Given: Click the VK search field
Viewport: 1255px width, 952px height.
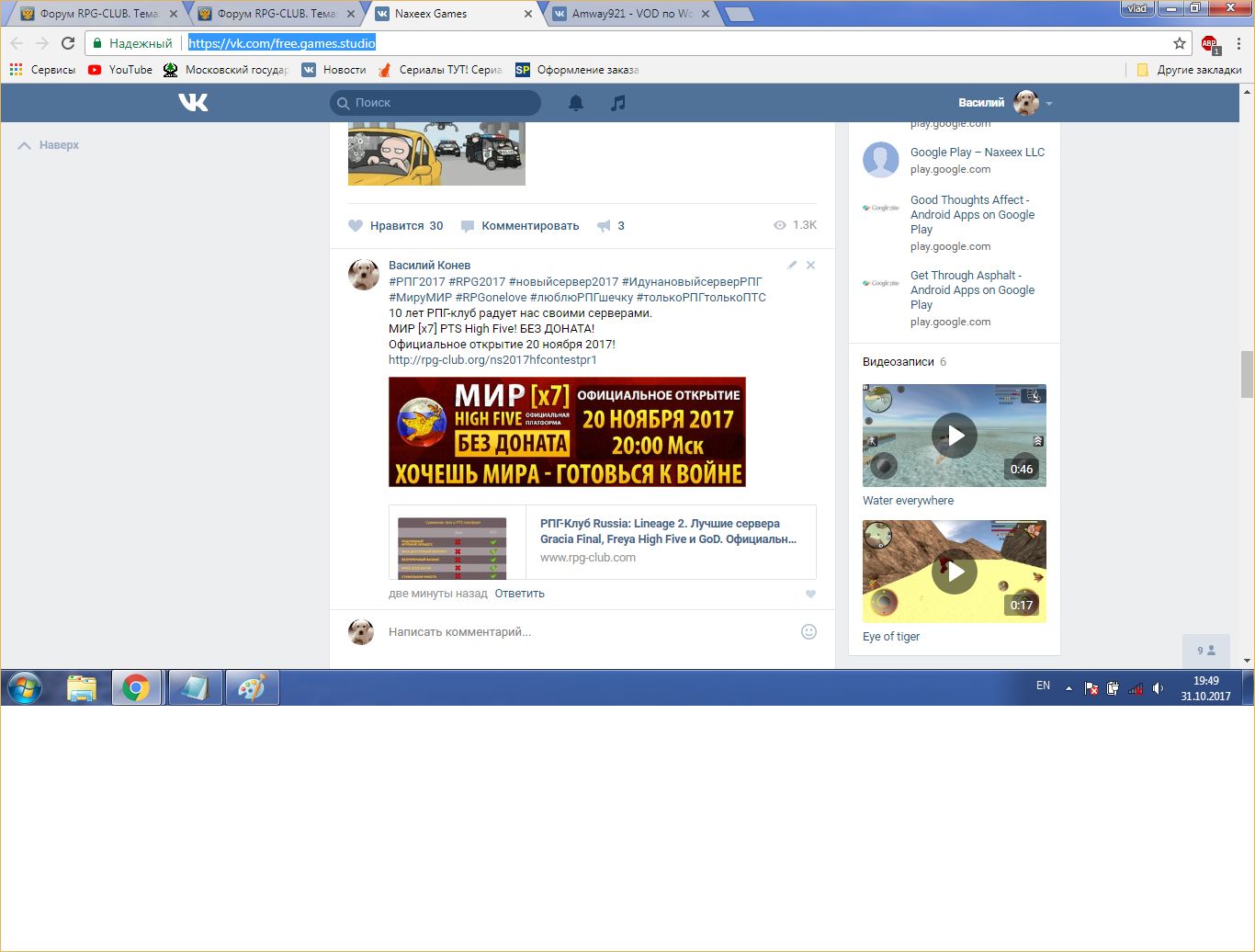Looking at the screenshot, I should click(x=435, y=103).
